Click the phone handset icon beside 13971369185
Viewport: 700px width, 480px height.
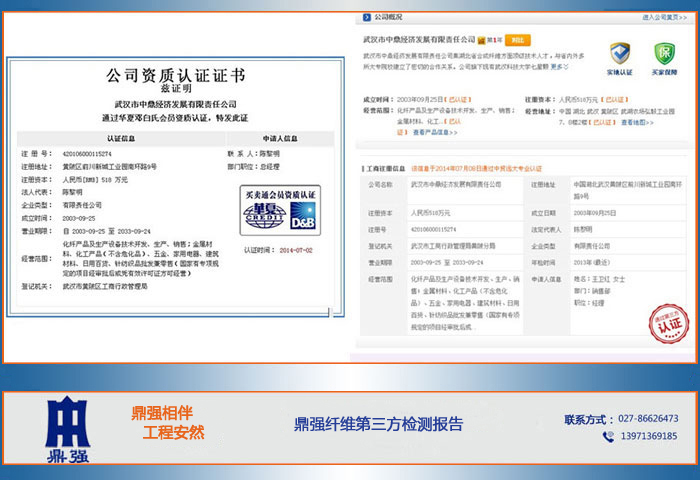coord(608,437)
